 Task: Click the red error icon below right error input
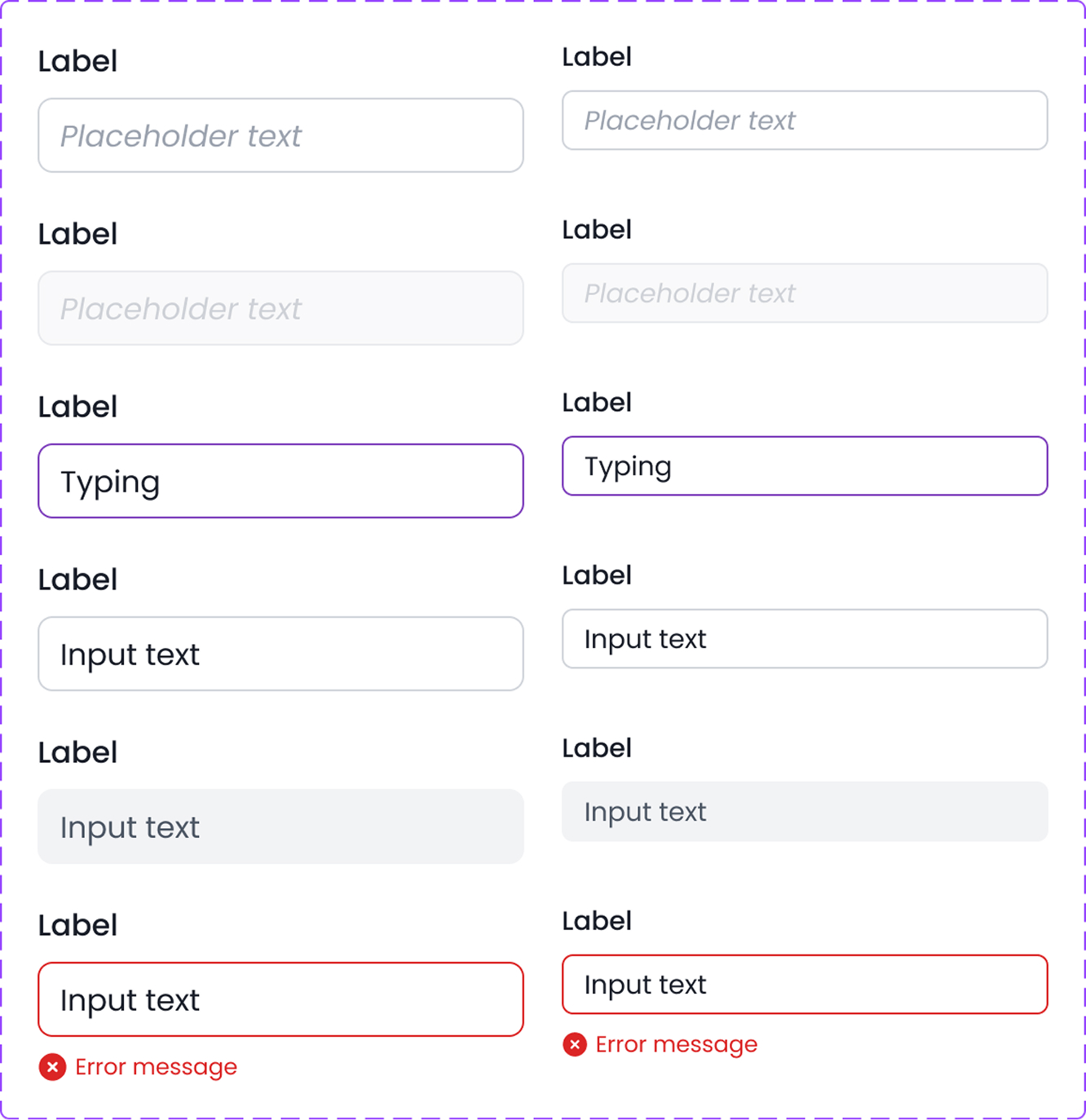[x=574, y=1044]
